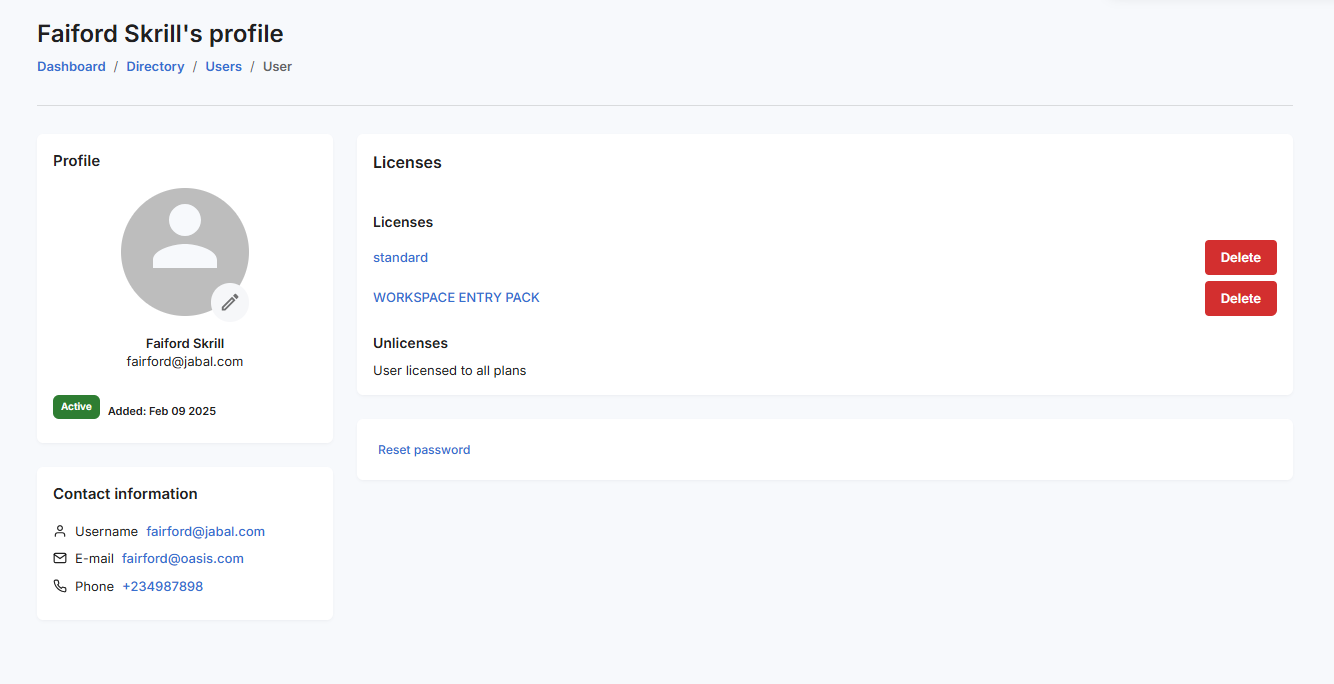Click the phone number +234987898
Viewport: 1334px width, 684px height.
pyautogui.click(x=162, y=586)
